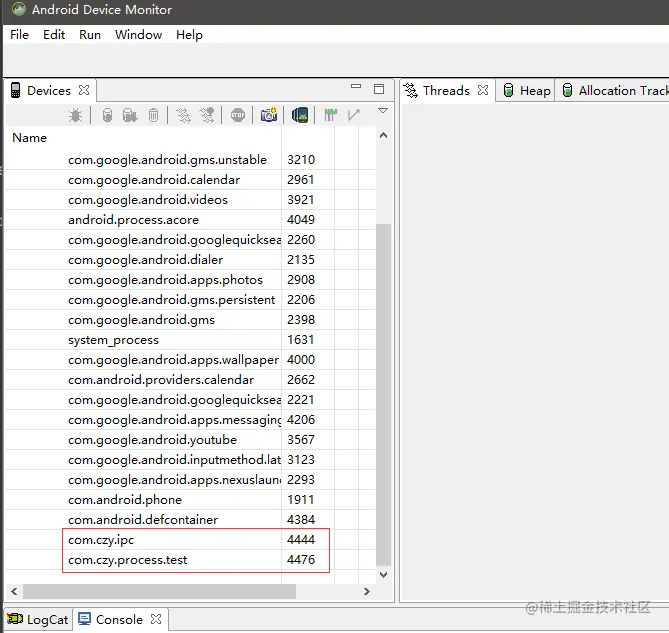Click the Name column header
Image resolution: width=669 pixels, height=633 pixels.
point(143,138)
